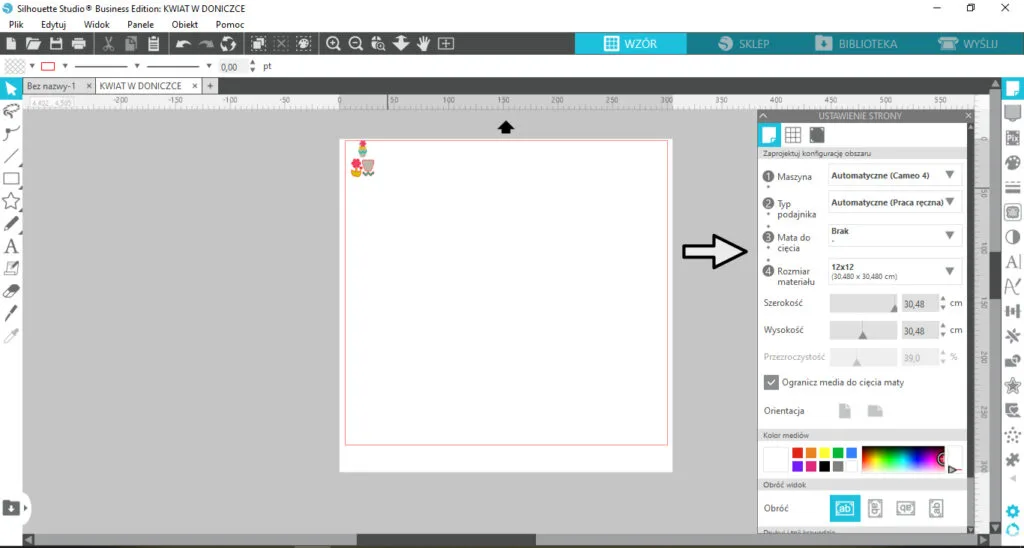
Task: Open a file using the folder icon
Action: pyautogui.click(x=33, y=44)
